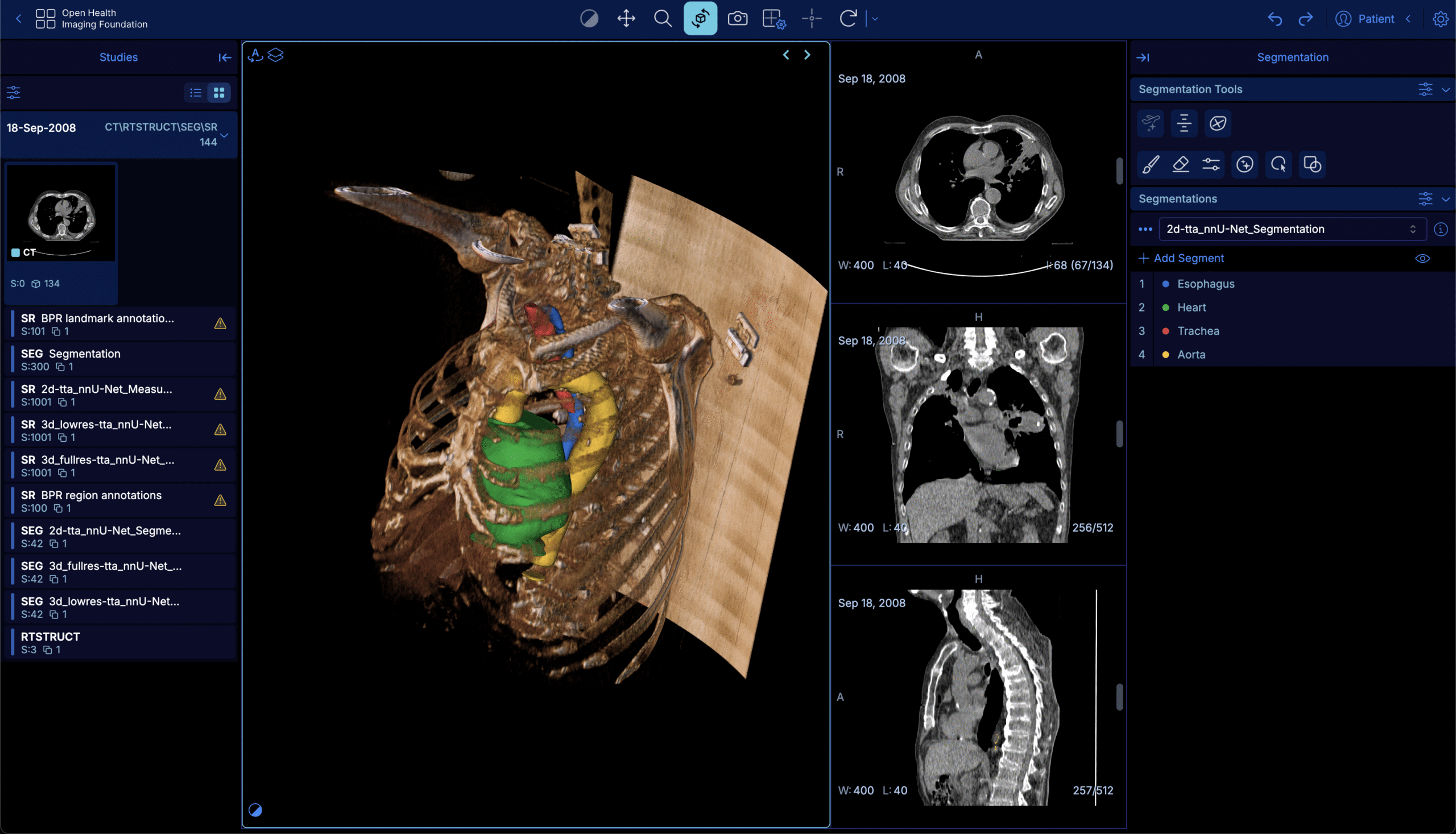Open the layout selector with settings

[773, 18]
